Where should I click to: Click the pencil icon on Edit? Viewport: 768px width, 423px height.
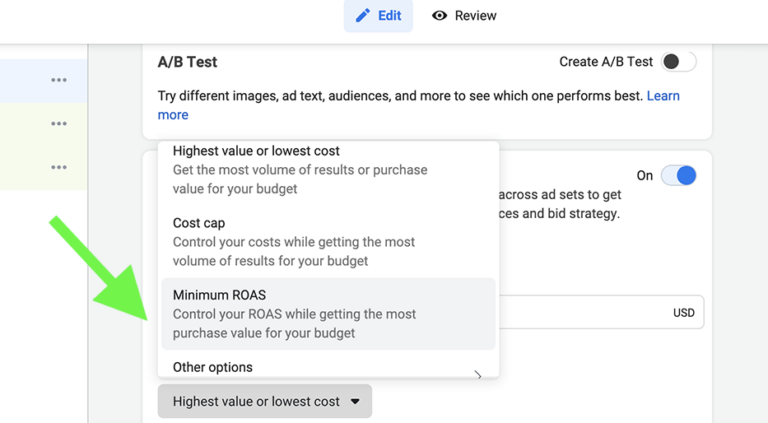point(362,16)
